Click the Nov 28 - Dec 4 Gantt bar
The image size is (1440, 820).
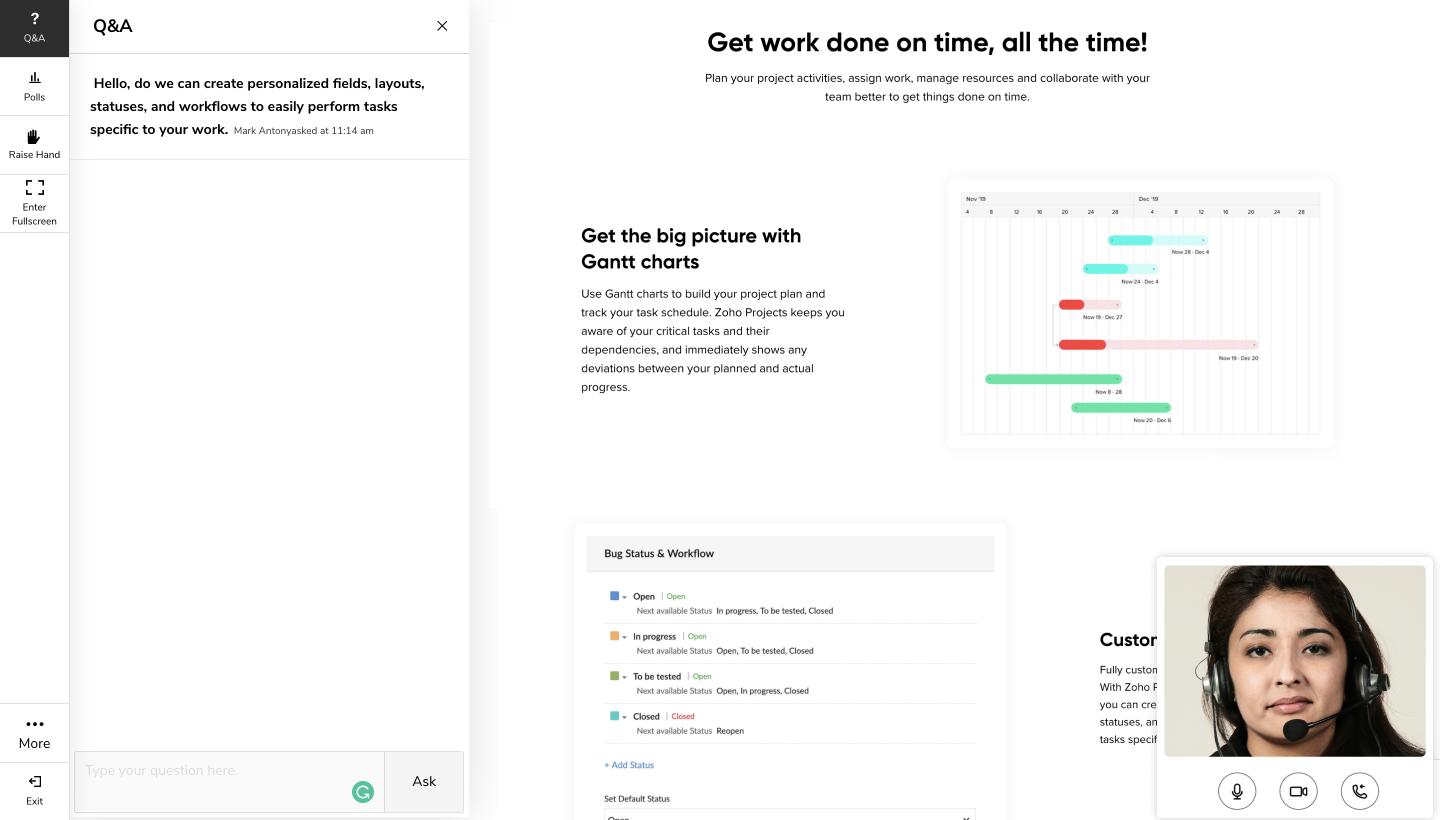1157,240
